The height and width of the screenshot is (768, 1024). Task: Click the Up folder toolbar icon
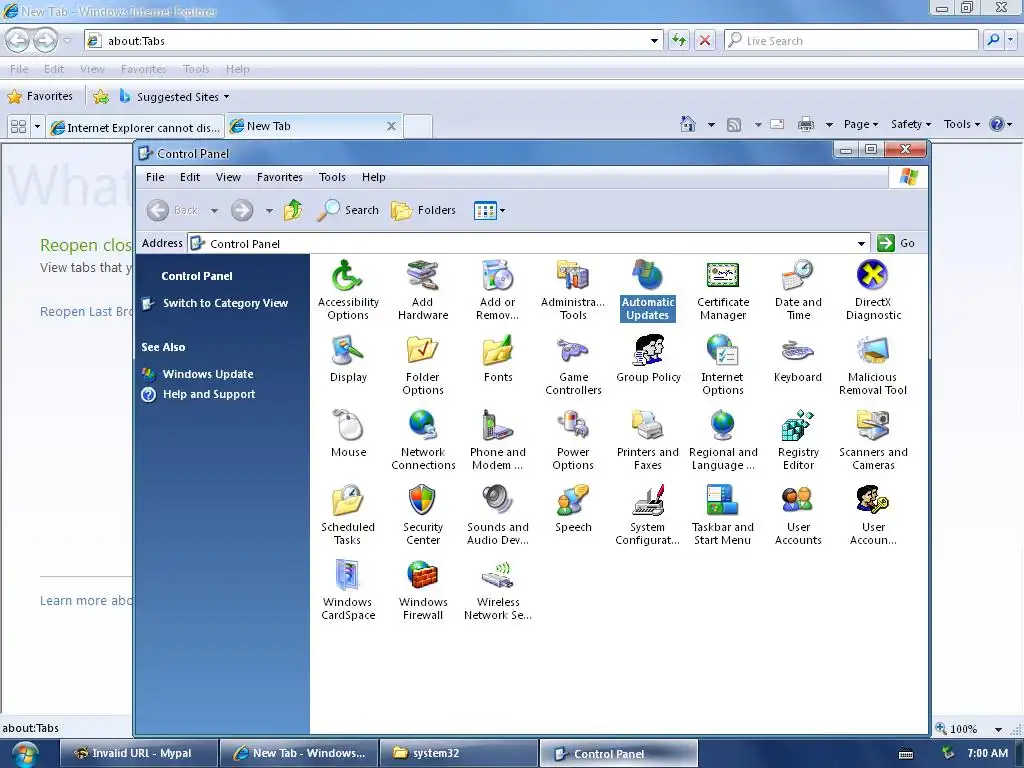[293, 210]
